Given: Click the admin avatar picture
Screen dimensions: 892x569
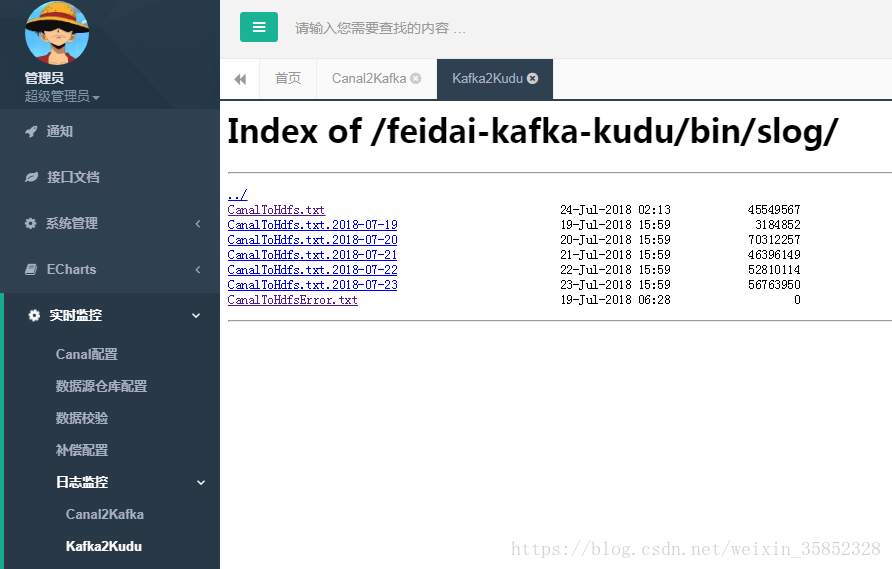Looking at the screenshot, I should coord(57,32).
